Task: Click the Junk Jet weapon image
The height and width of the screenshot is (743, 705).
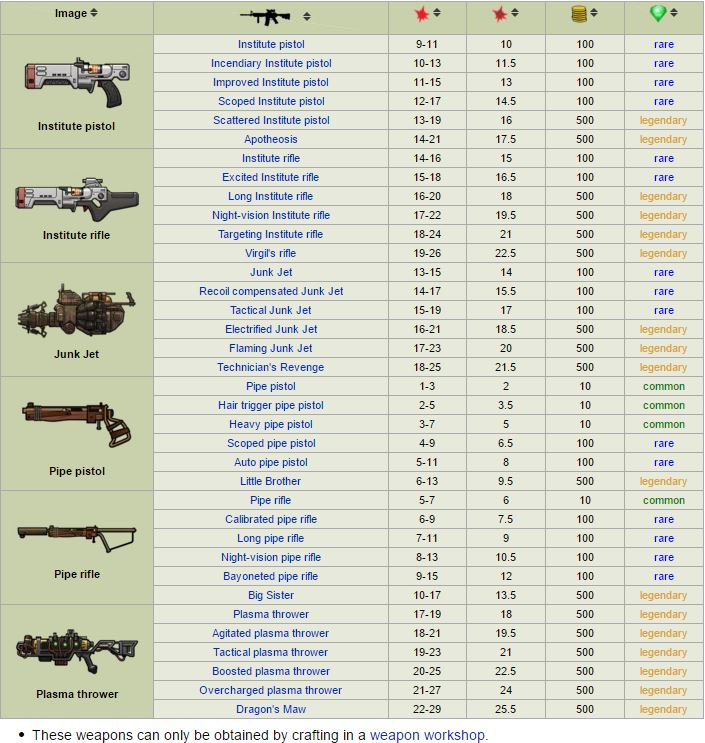Action: [x=77, y=311]
